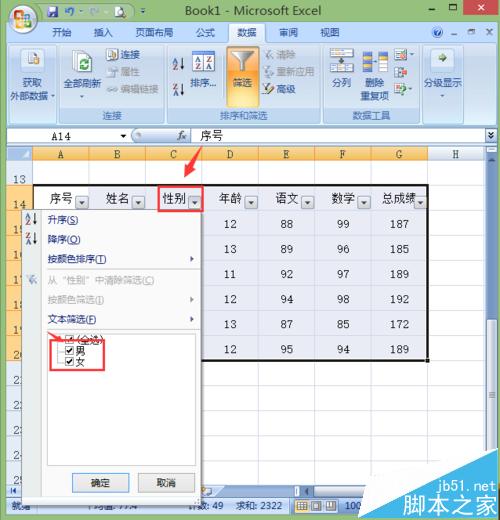Click the Office button logo
Viewport: 500px width, 520px height.
point(22,18)
